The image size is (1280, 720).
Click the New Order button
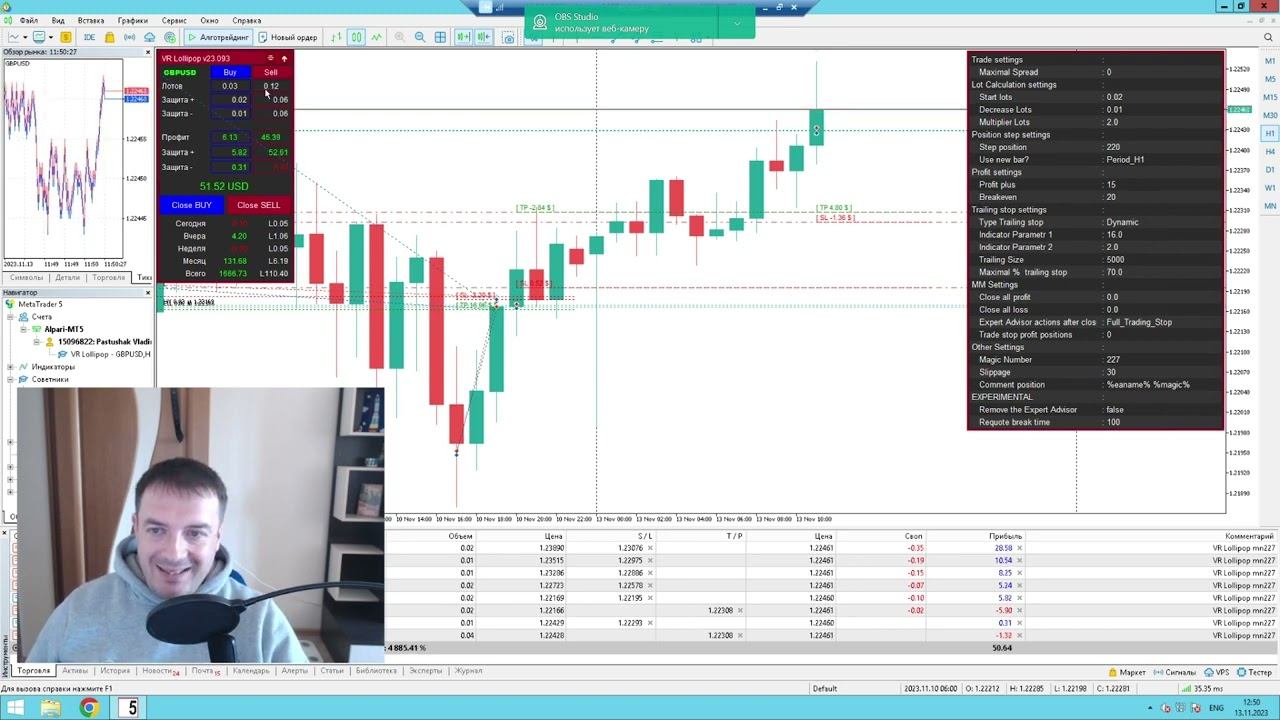tap(288, 37)
